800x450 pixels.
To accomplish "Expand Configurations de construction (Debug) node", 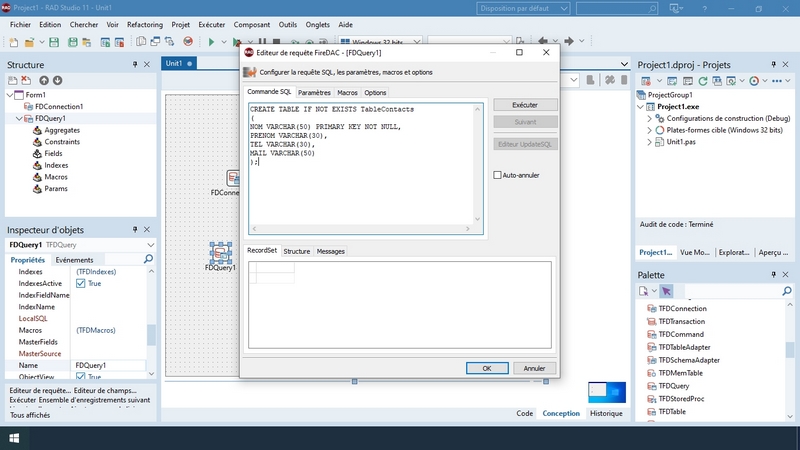I will [648, 118].
